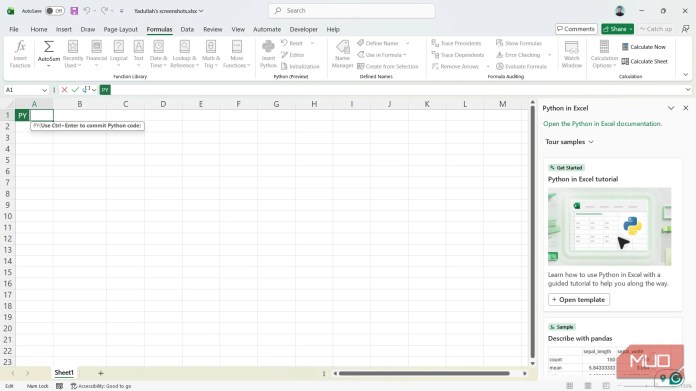This screenshot has width=696, height=391.
Task: Open Date & Time functions
Action: click(x=158, y=54)
